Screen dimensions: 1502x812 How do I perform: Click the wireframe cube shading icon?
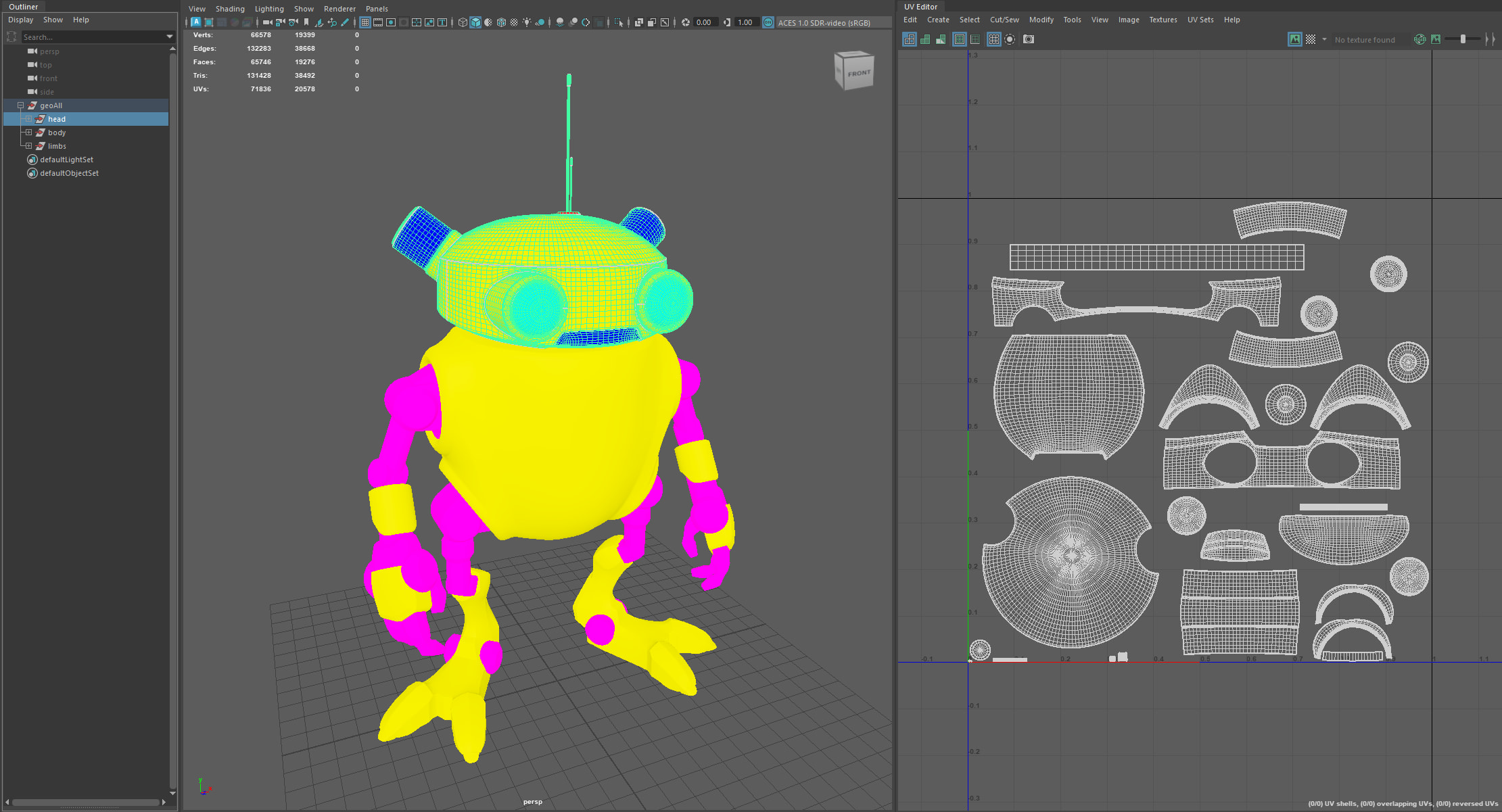pyautogui.click(x=463, y=22)
